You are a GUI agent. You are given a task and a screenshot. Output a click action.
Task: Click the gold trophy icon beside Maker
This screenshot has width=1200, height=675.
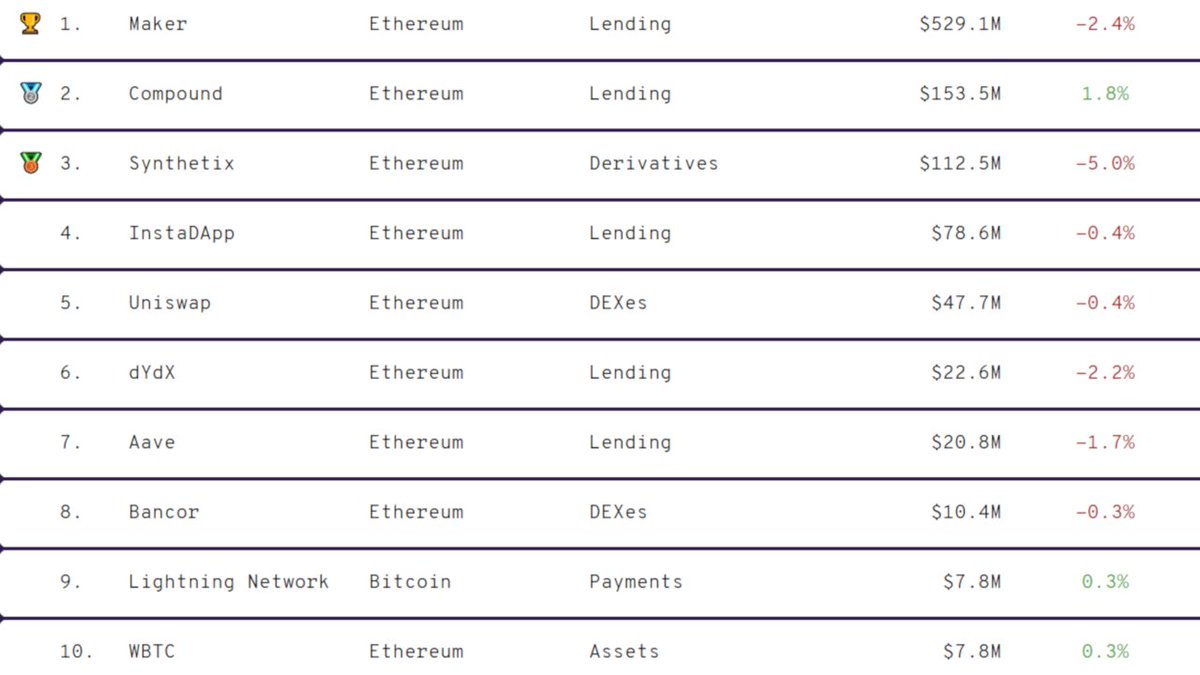(x=31, y=24)
